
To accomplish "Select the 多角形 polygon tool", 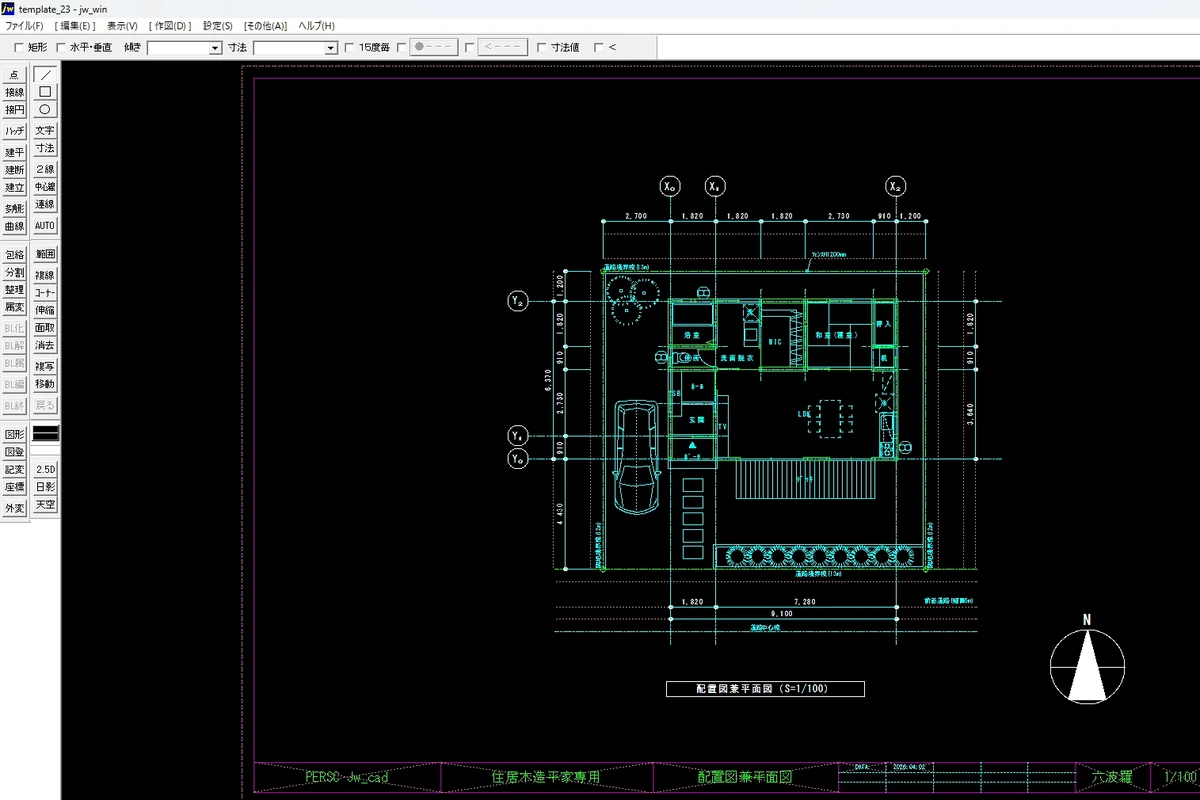I will click(x=14, y=209).
